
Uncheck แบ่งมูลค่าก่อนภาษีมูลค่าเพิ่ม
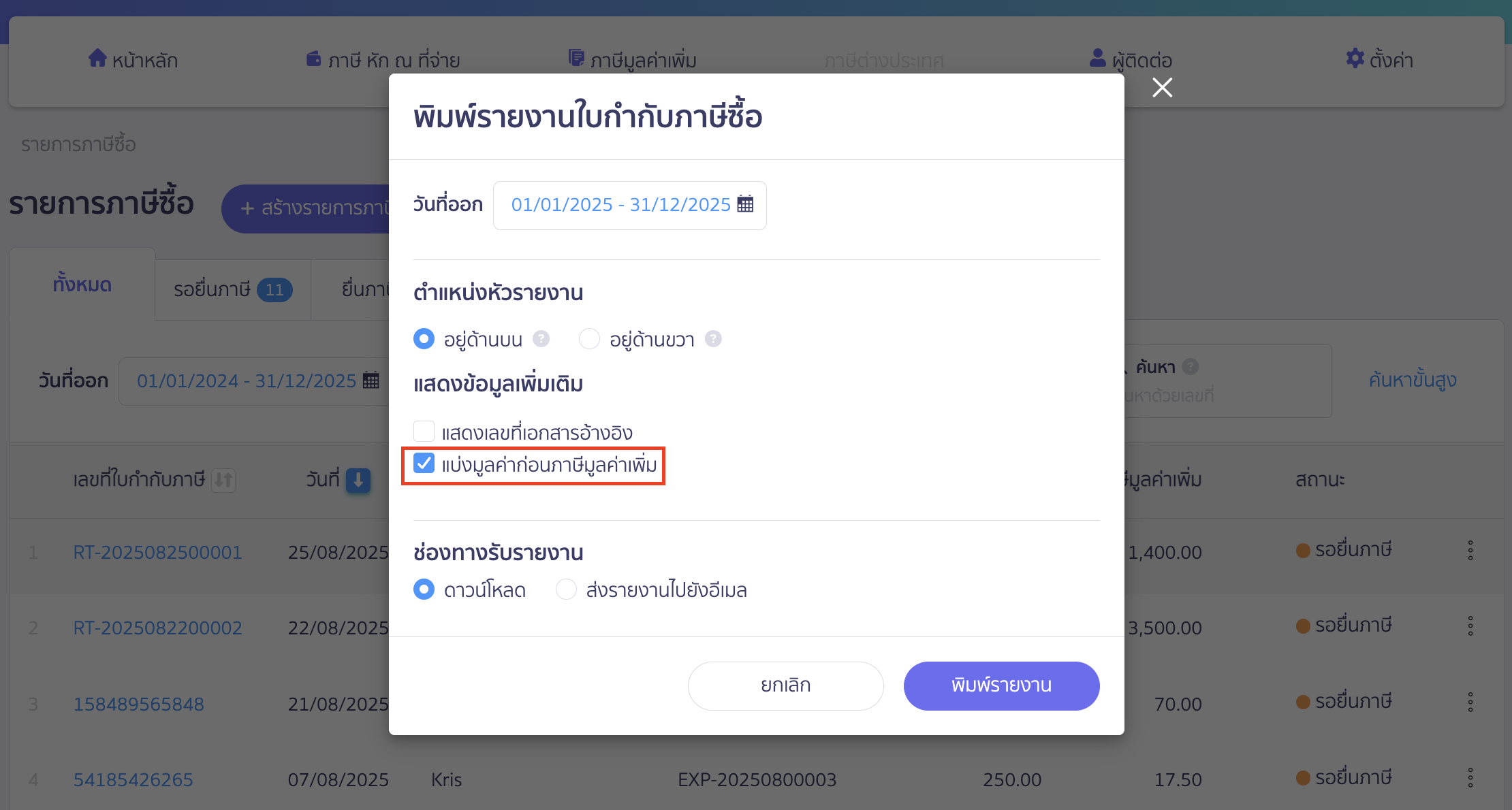pos(424,464)
